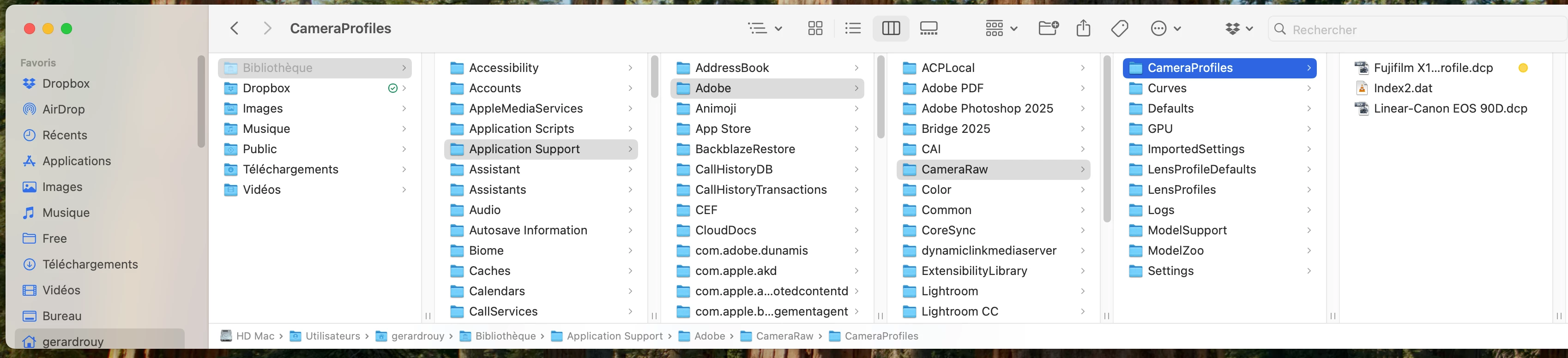The width and height of the screenshot is (1568, 358).
Task: Select the com.adobe.dunamis folder
Action: click(x=767, y=251)
